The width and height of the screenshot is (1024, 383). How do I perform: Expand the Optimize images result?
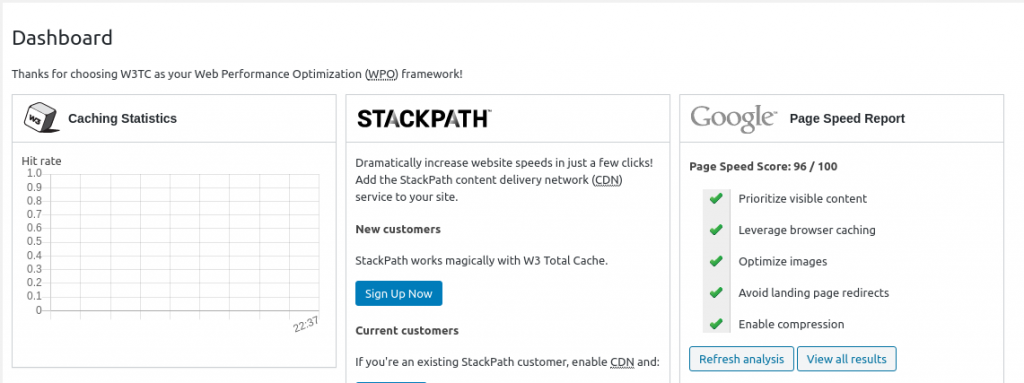click(782, 261)
